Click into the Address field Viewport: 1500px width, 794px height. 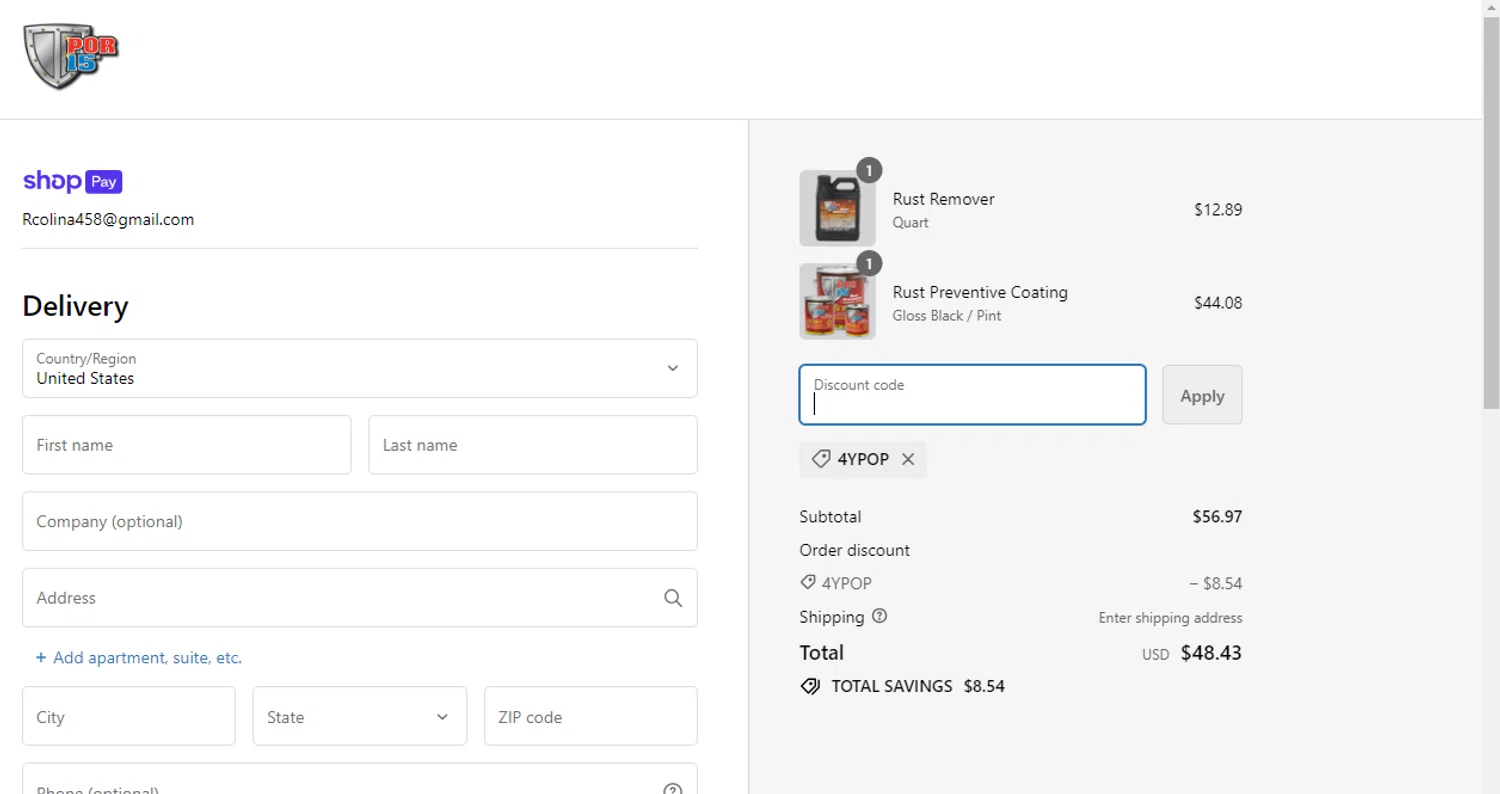[360, 598]
